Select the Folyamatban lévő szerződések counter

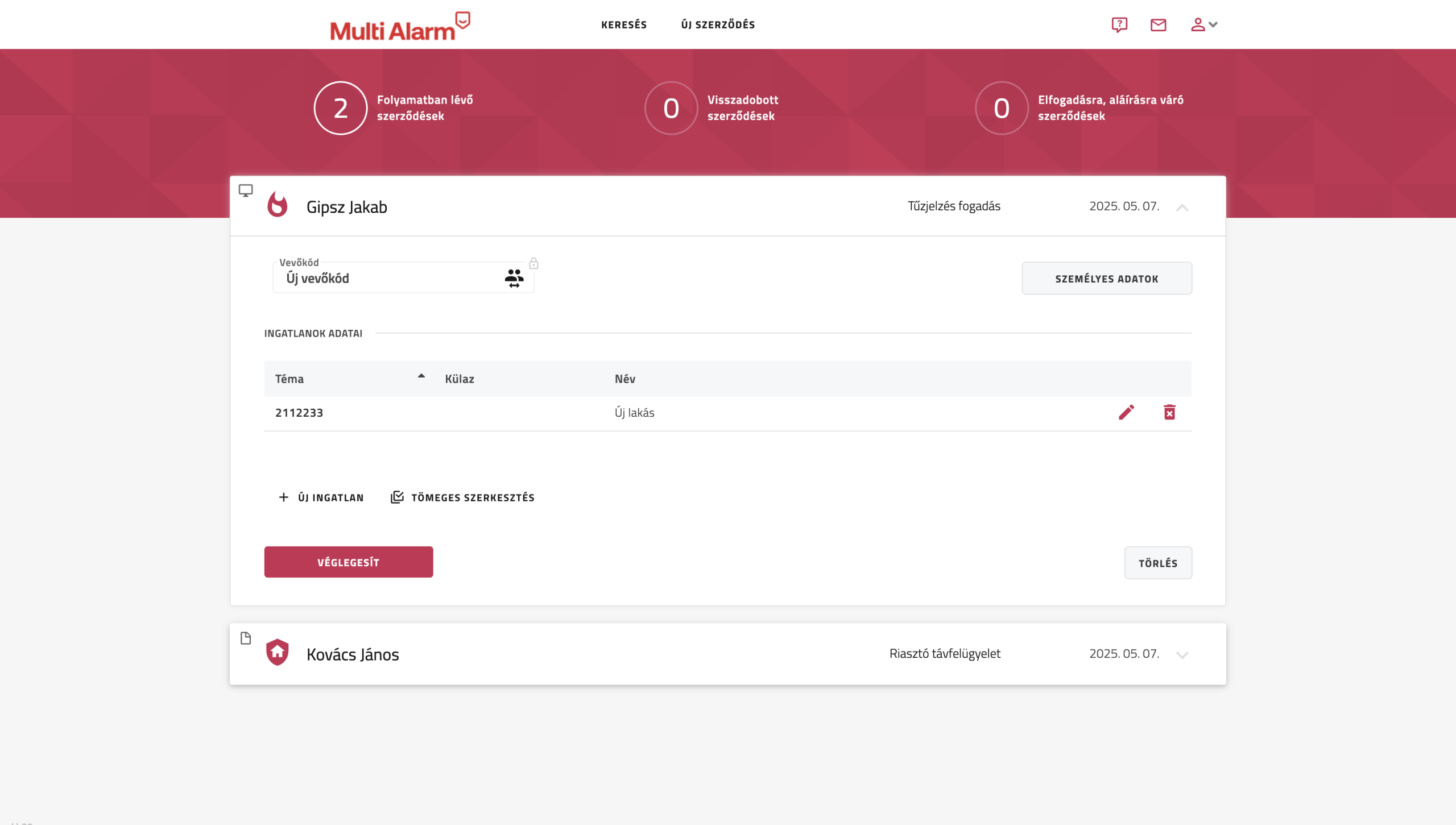(341, 108)
